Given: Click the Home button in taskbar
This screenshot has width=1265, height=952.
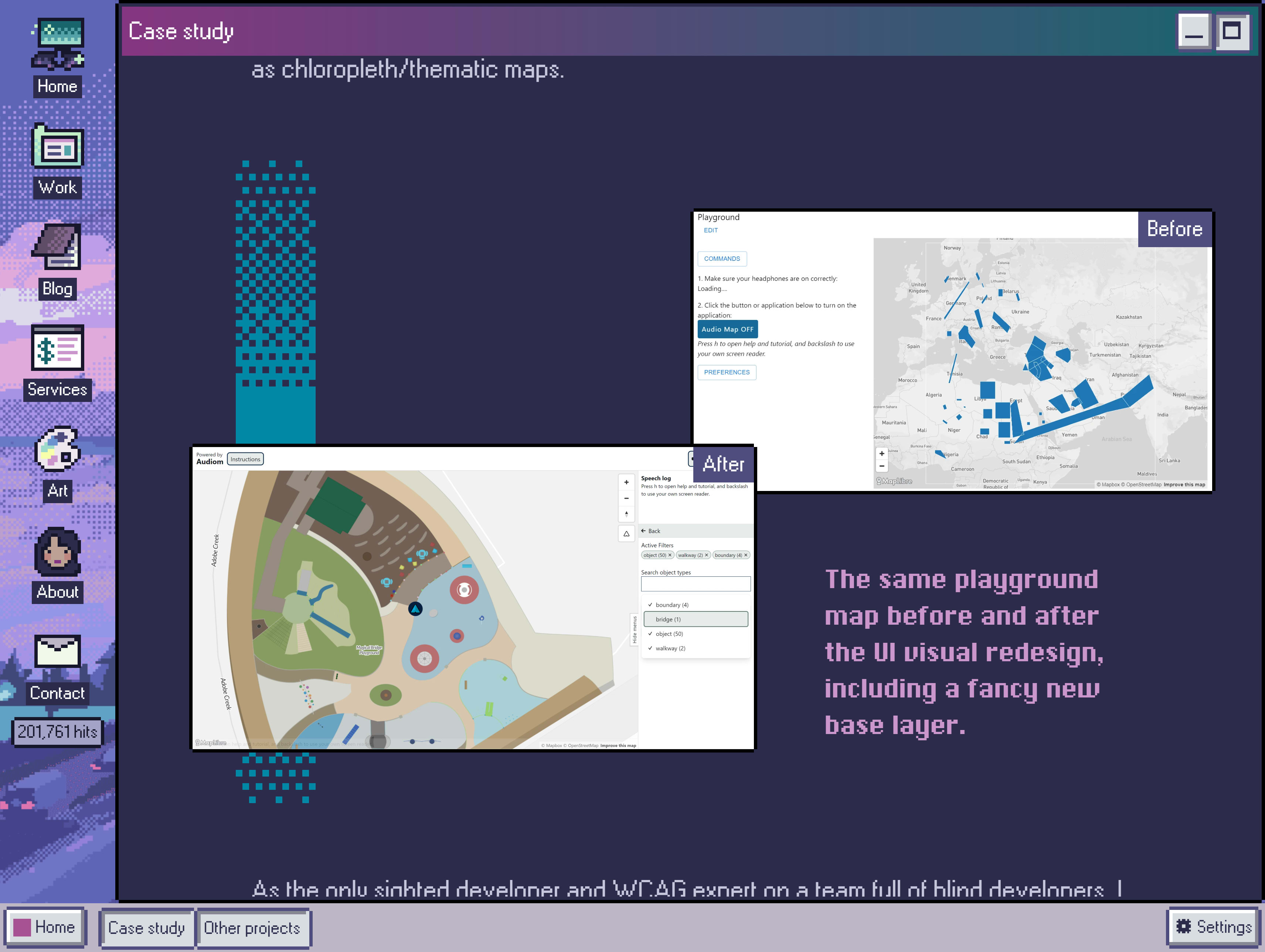Looking at the screenshot, I should [x=46, y=927].
